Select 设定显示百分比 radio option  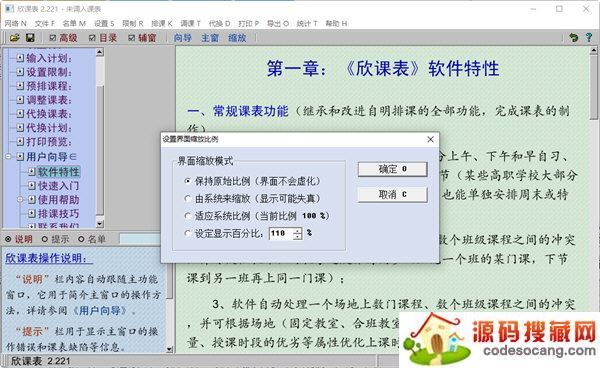pos(188,233)
